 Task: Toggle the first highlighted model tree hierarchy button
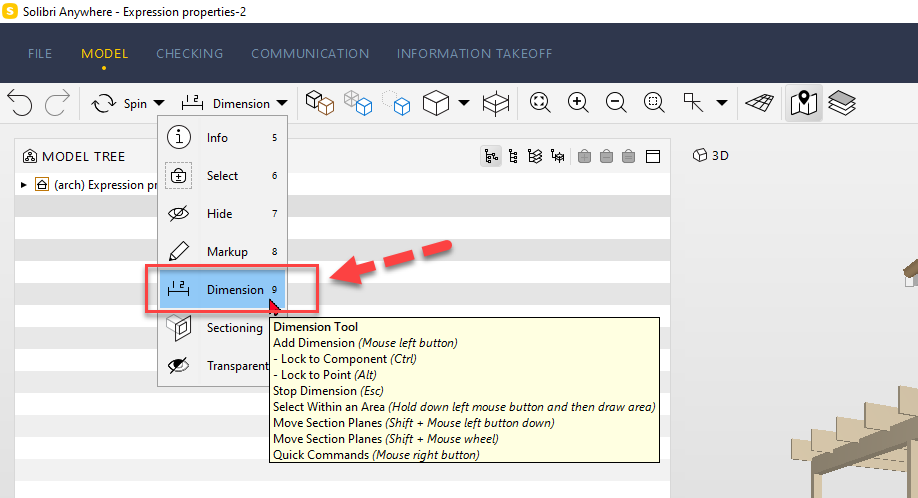coord(491,156)
